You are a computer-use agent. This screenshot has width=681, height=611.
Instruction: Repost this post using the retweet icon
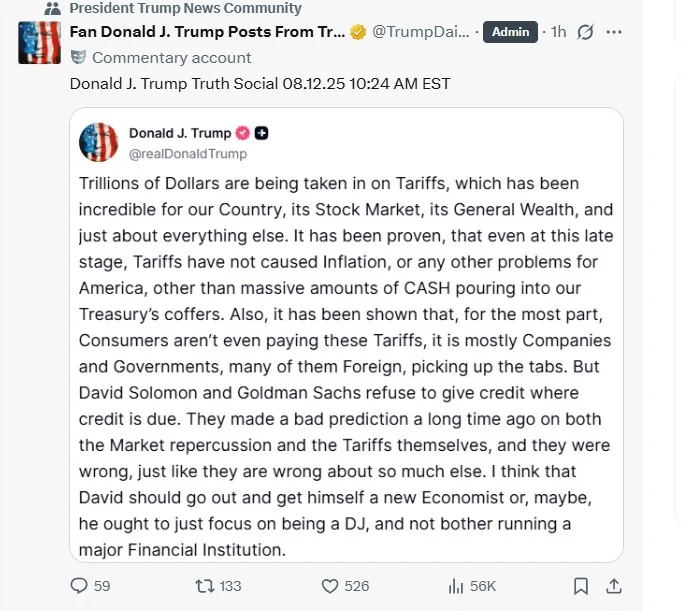pyautogui.click(x=204, y=585)
